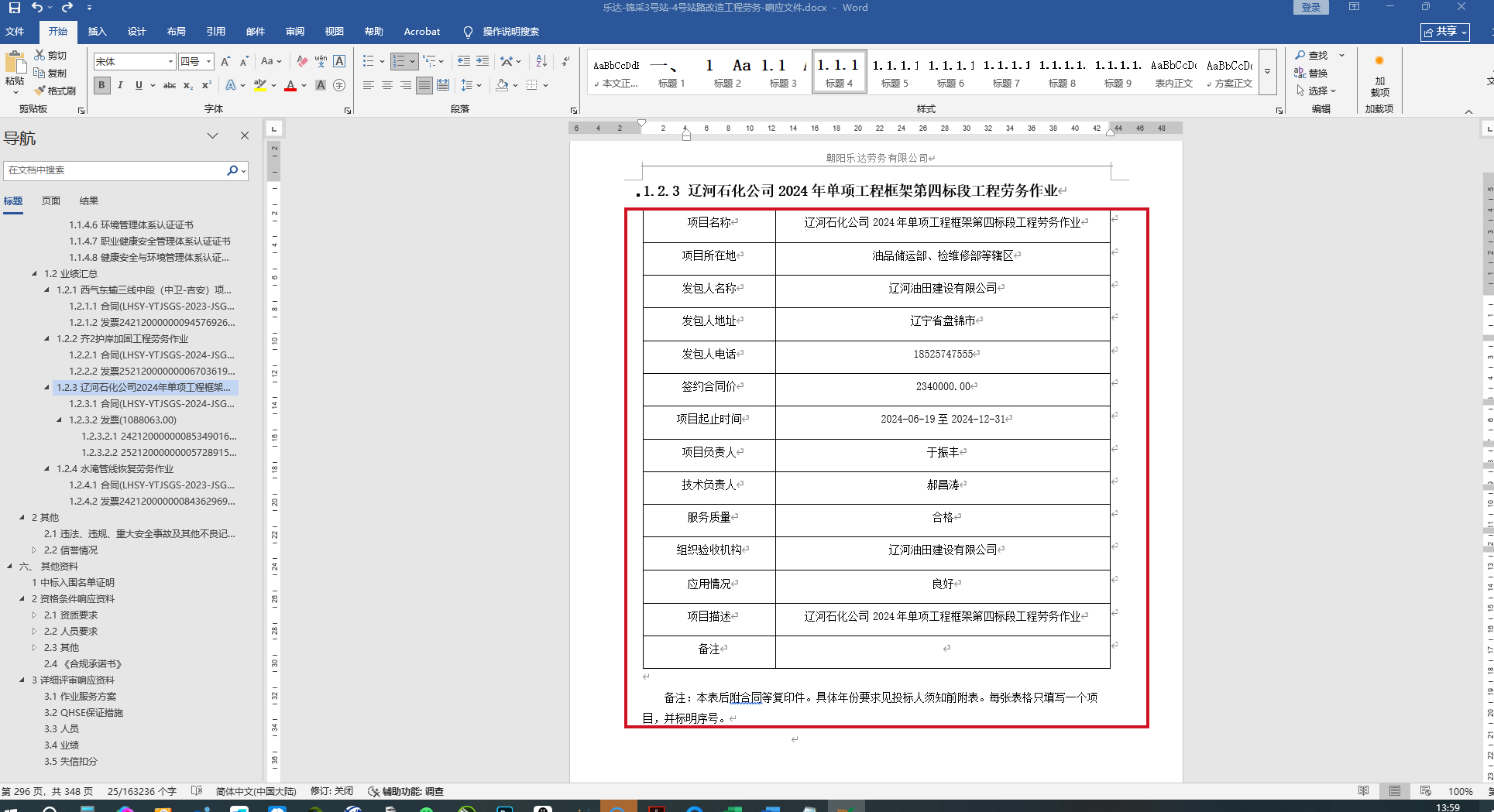1494x812 pixels.
Task: Cut selection with the scissors icon
Action: [x=40, y=55]
